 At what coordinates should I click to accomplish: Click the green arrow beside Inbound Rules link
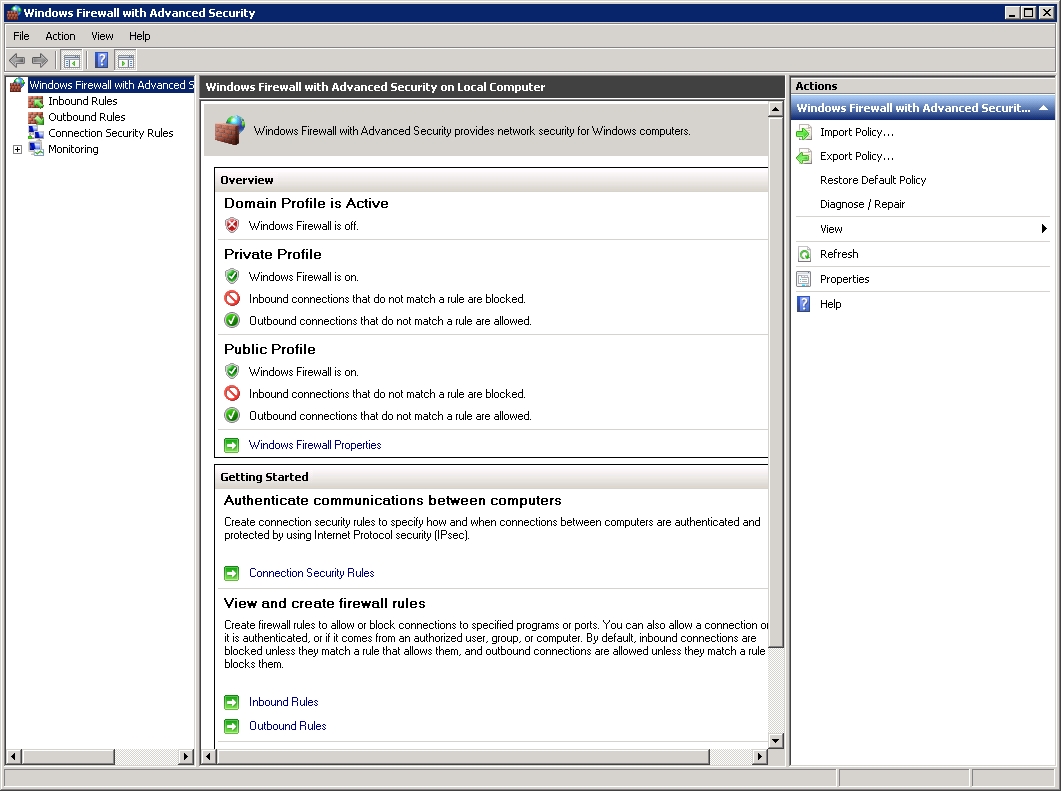pos(231,702)
